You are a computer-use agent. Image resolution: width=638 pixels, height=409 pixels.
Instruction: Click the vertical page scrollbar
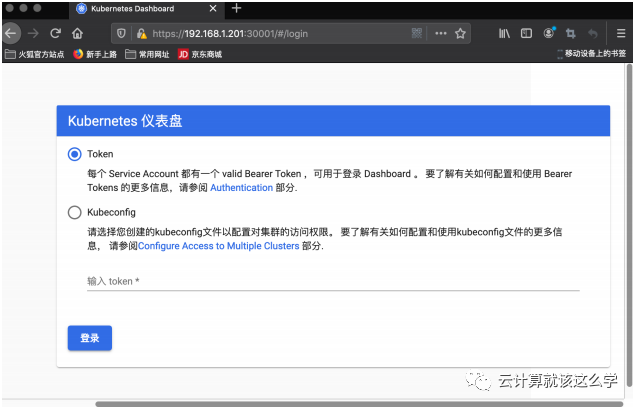point(629,225)
